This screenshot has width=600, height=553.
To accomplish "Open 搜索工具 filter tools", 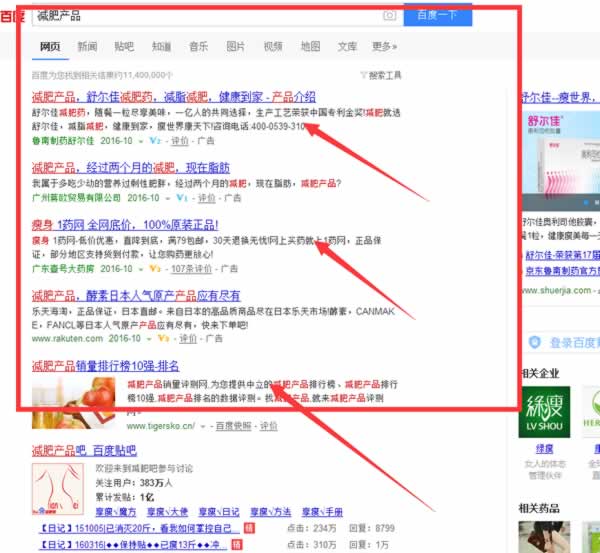I will click(381, 75).
